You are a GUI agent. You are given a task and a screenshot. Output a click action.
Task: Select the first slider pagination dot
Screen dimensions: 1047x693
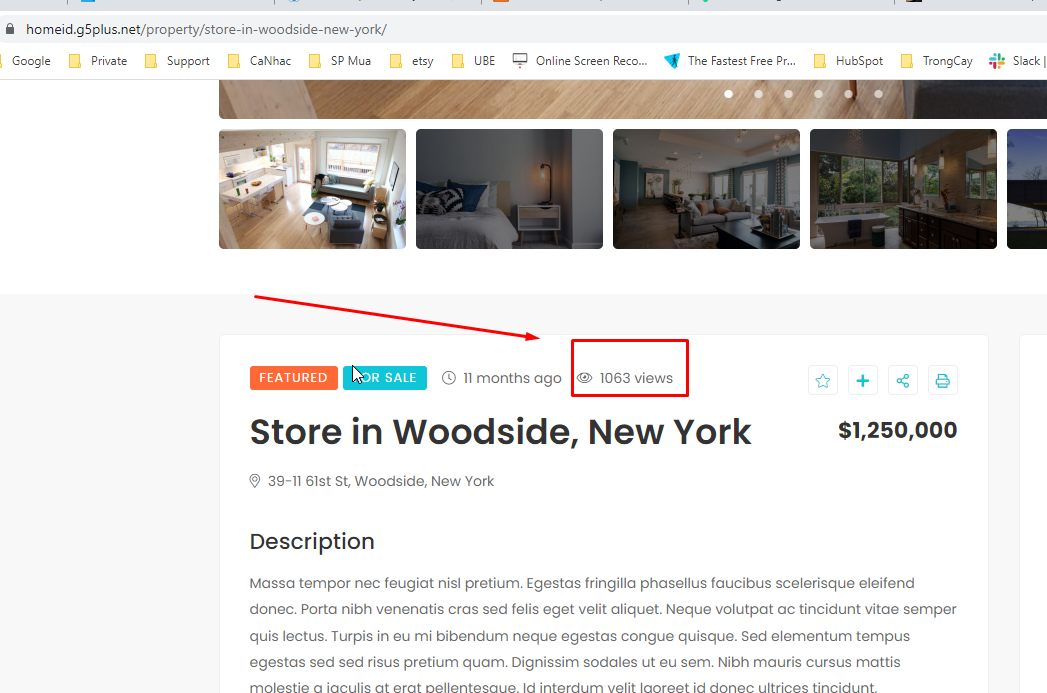(728, 94)
